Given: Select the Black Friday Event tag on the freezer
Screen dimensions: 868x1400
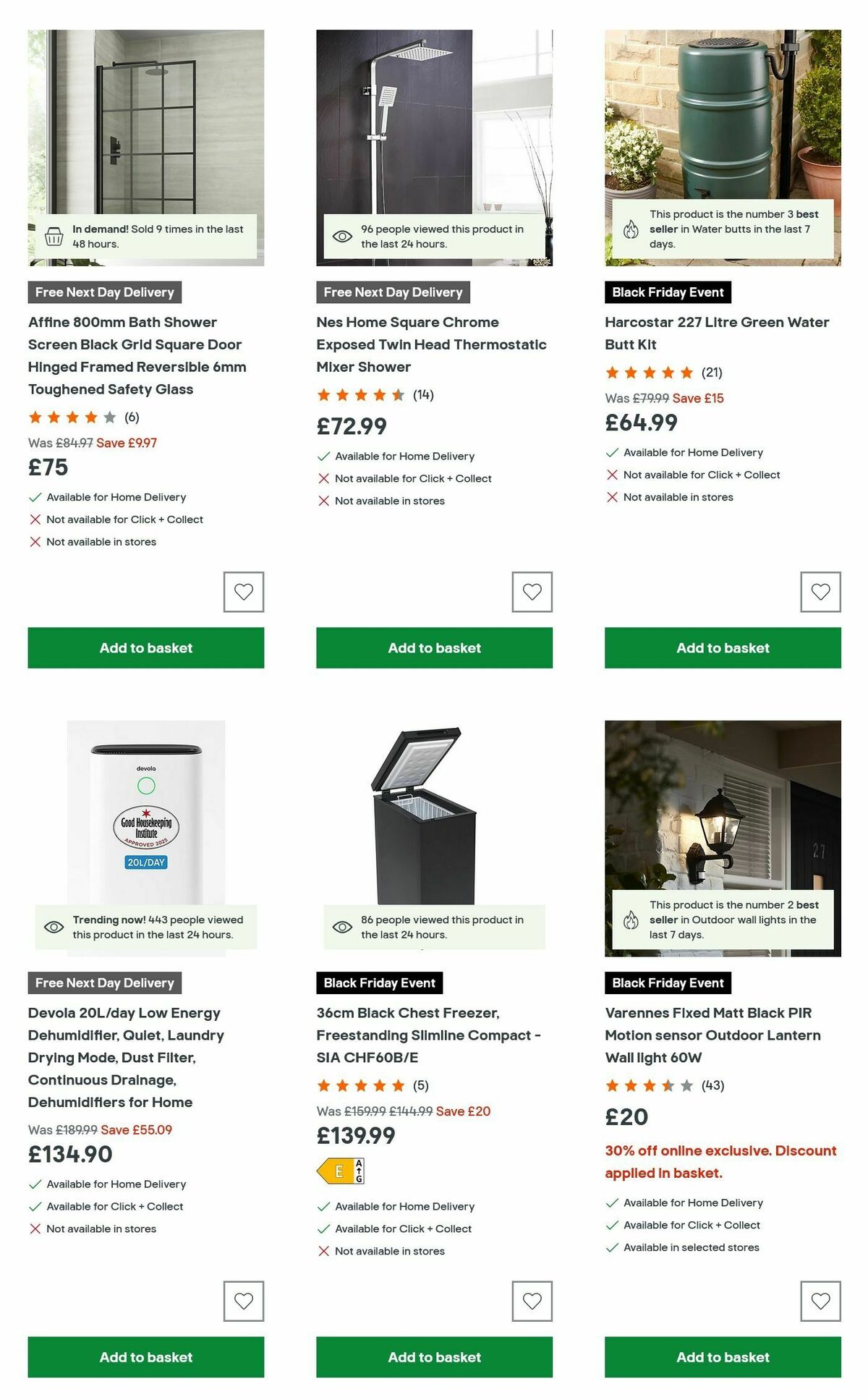Looking at the screenshot, I should click(379, 983).
